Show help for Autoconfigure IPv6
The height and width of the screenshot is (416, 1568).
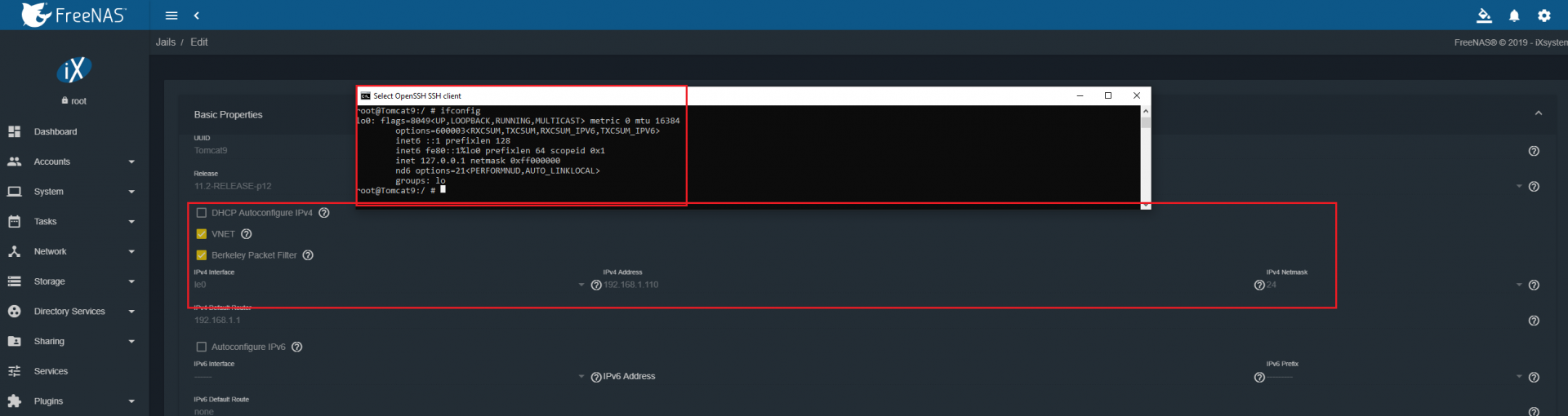(297, 347)
